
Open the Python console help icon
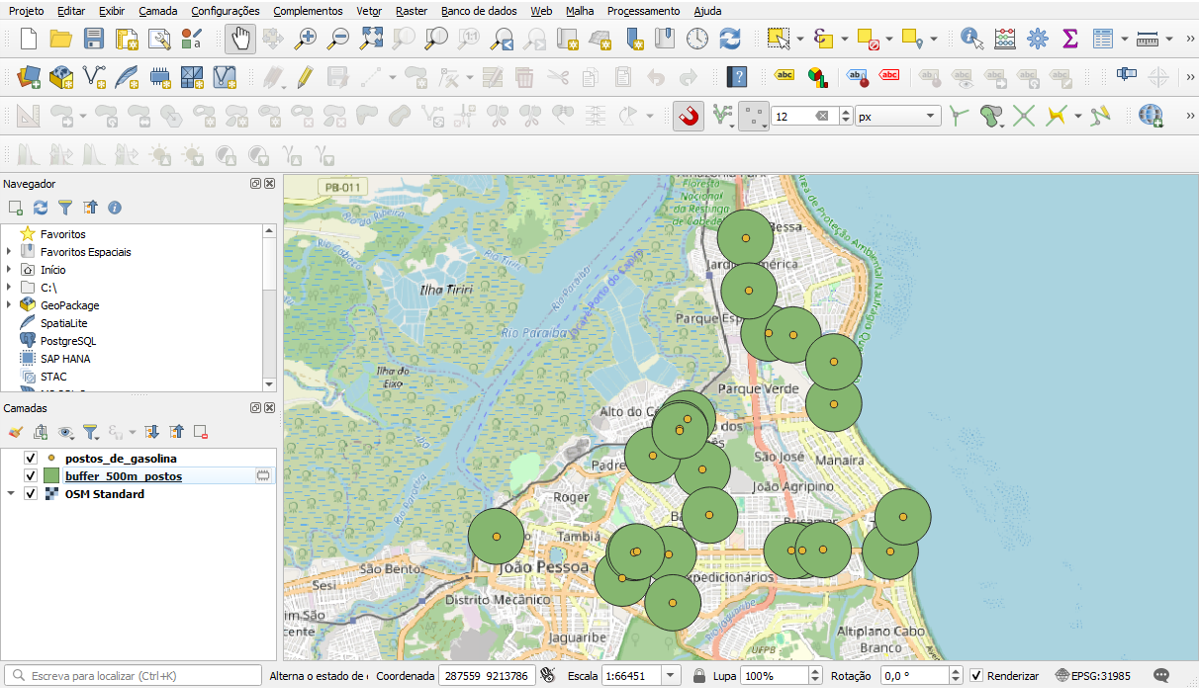737,77
